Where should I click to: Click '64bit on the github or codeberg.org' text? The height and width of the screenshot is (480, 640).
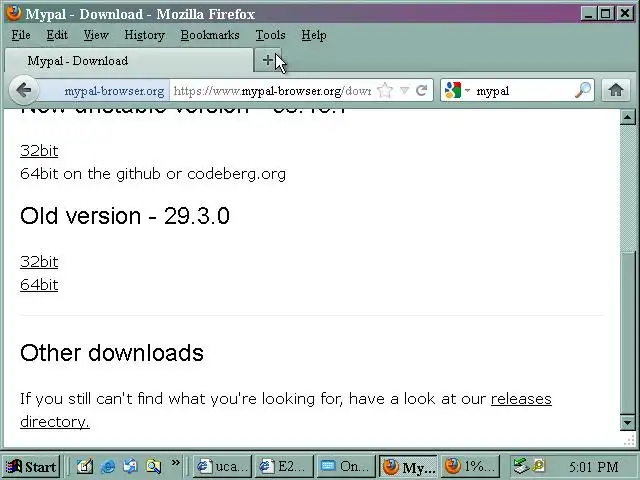[x=153, y=174]
